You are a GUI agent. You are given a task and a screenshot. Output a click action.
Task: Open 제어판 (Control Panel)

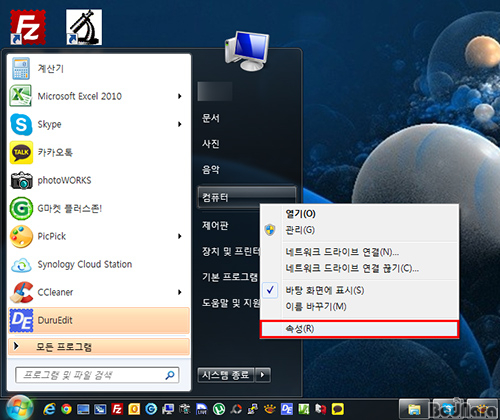point(215,226)
